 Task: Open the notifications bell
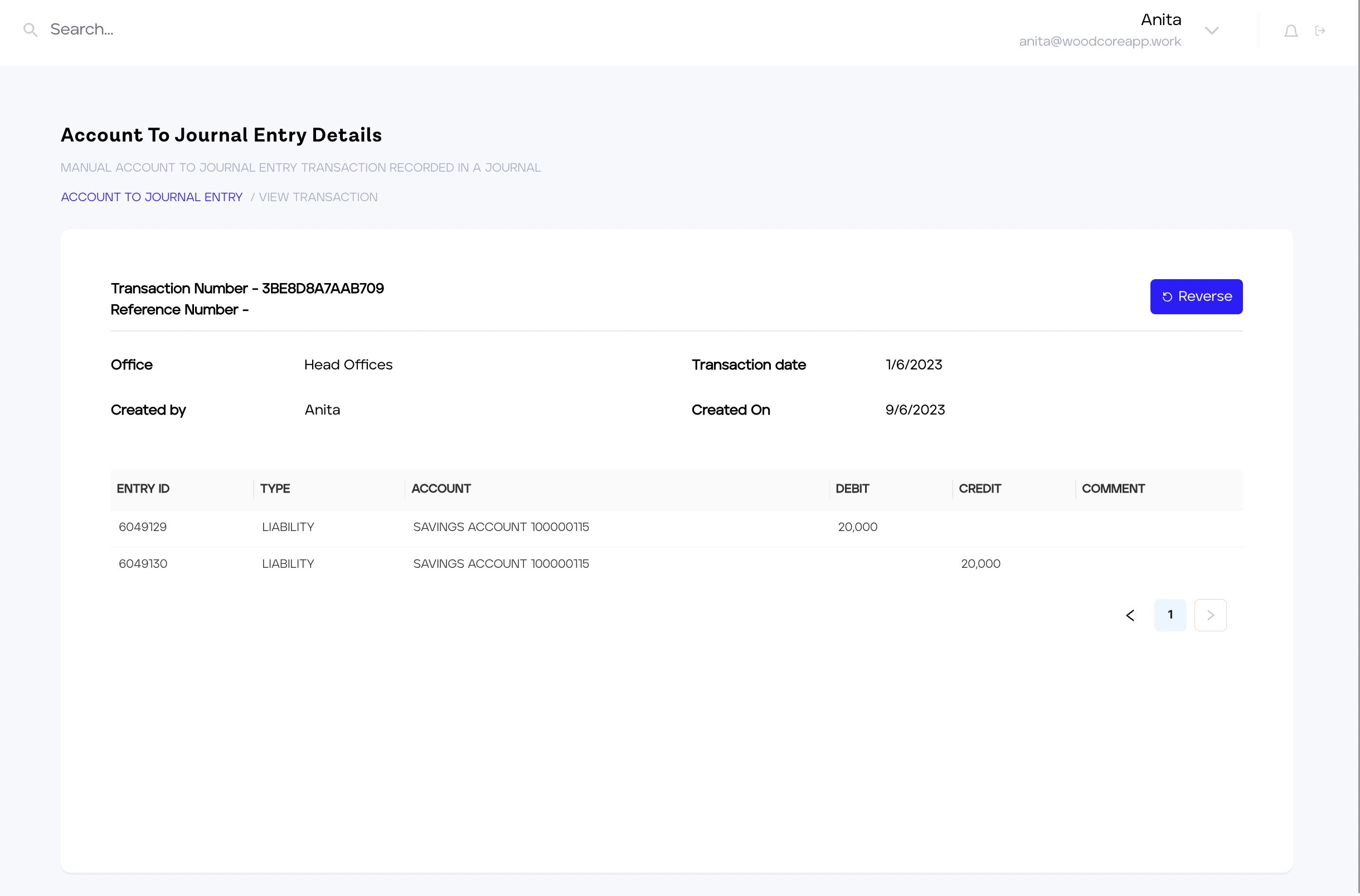1290,31
